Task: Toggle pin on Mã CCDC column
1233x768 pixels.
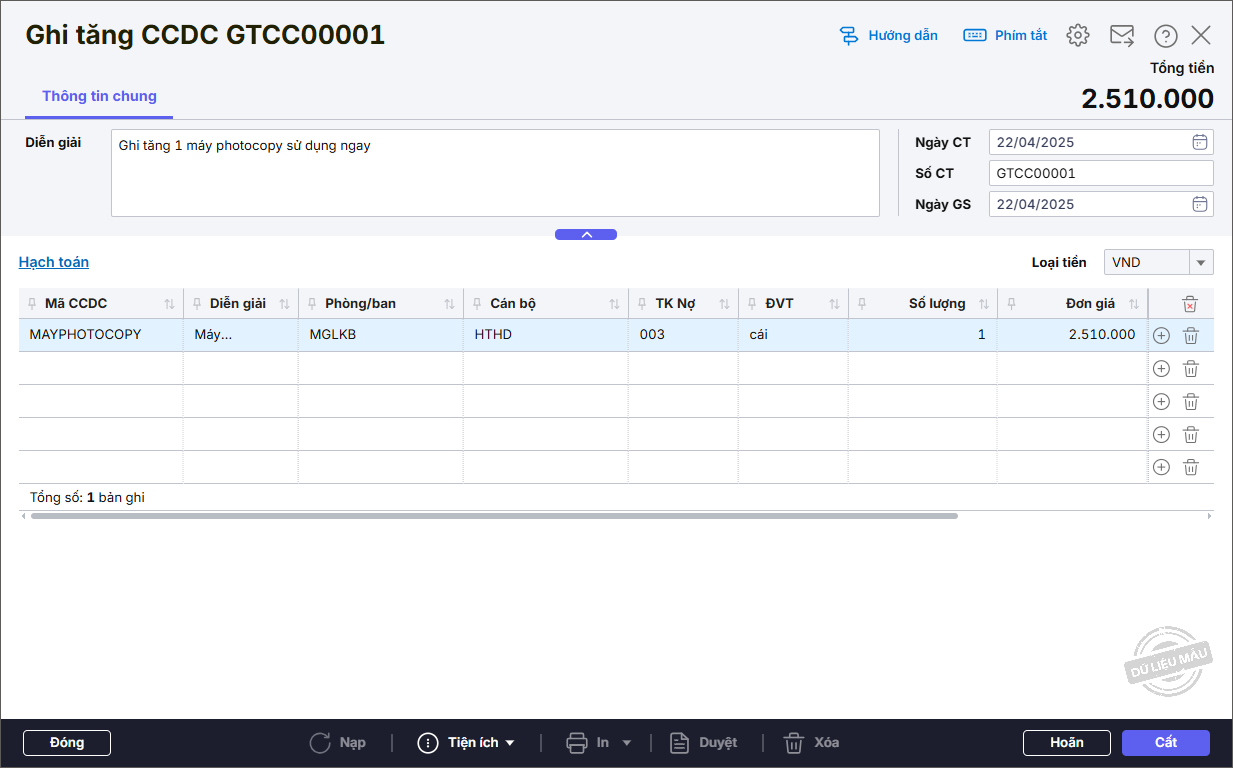Action: tap(34, 304)
